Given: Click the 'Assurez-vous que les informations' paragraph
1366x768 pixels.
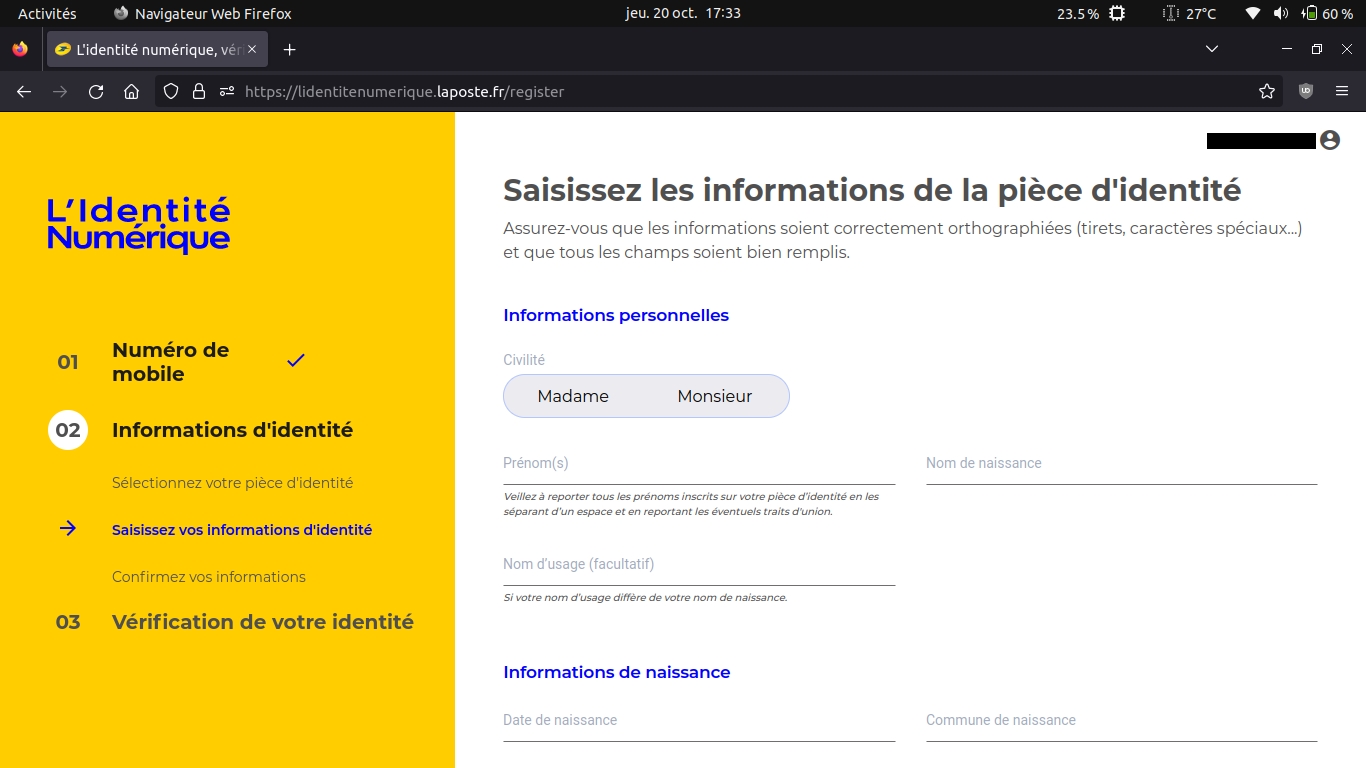Looking at the screenshot, I should click(x=903, y=241).
